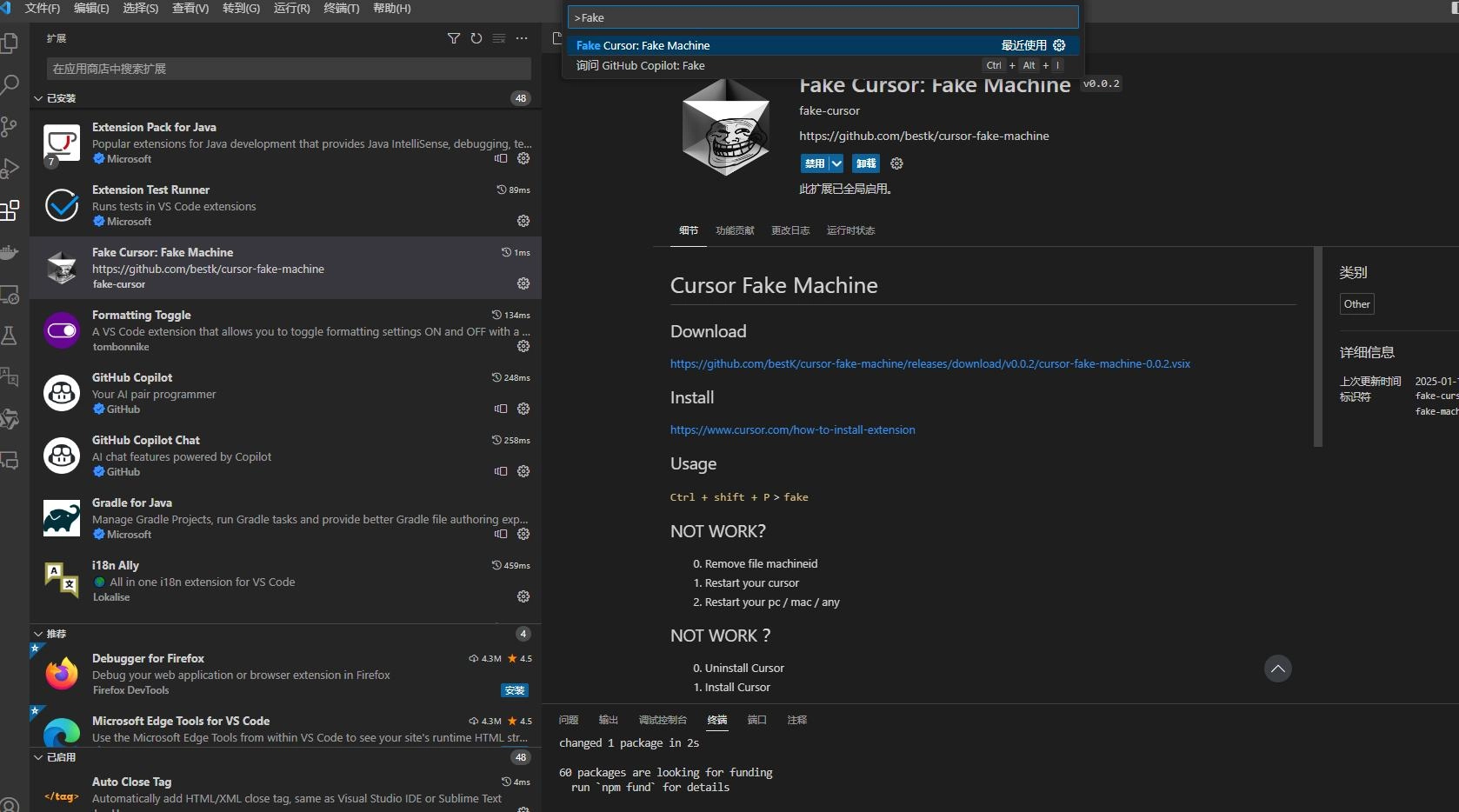Open manage gear for Fake Cursor extension row
The image size is (1459, 812).
pos(523,283)
